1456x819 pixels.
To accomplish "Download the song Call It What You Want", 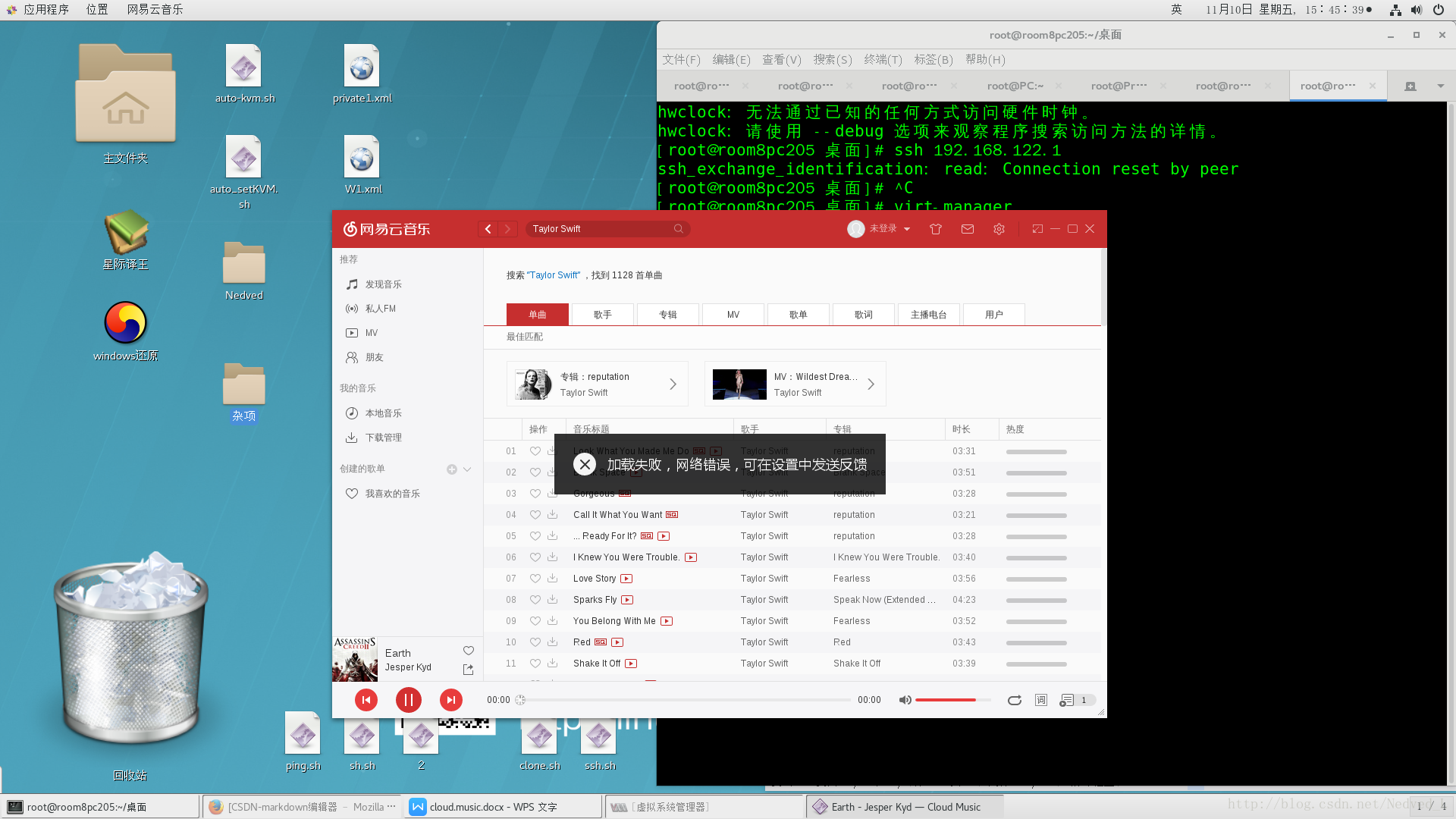I will (552, 515).
